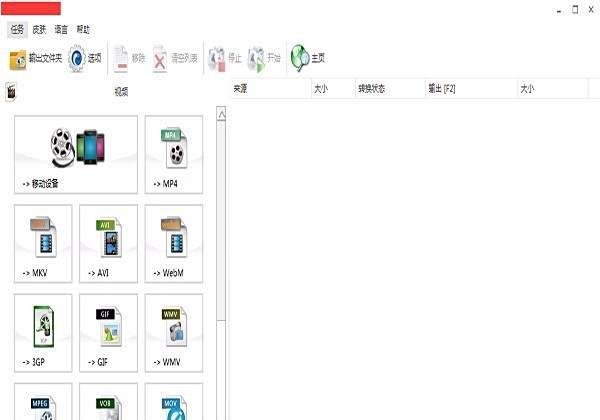The height and width of the screenshot is (420, 600).
Task: Sort by the 转换状态 column header
Action: (x=390, y=89)
